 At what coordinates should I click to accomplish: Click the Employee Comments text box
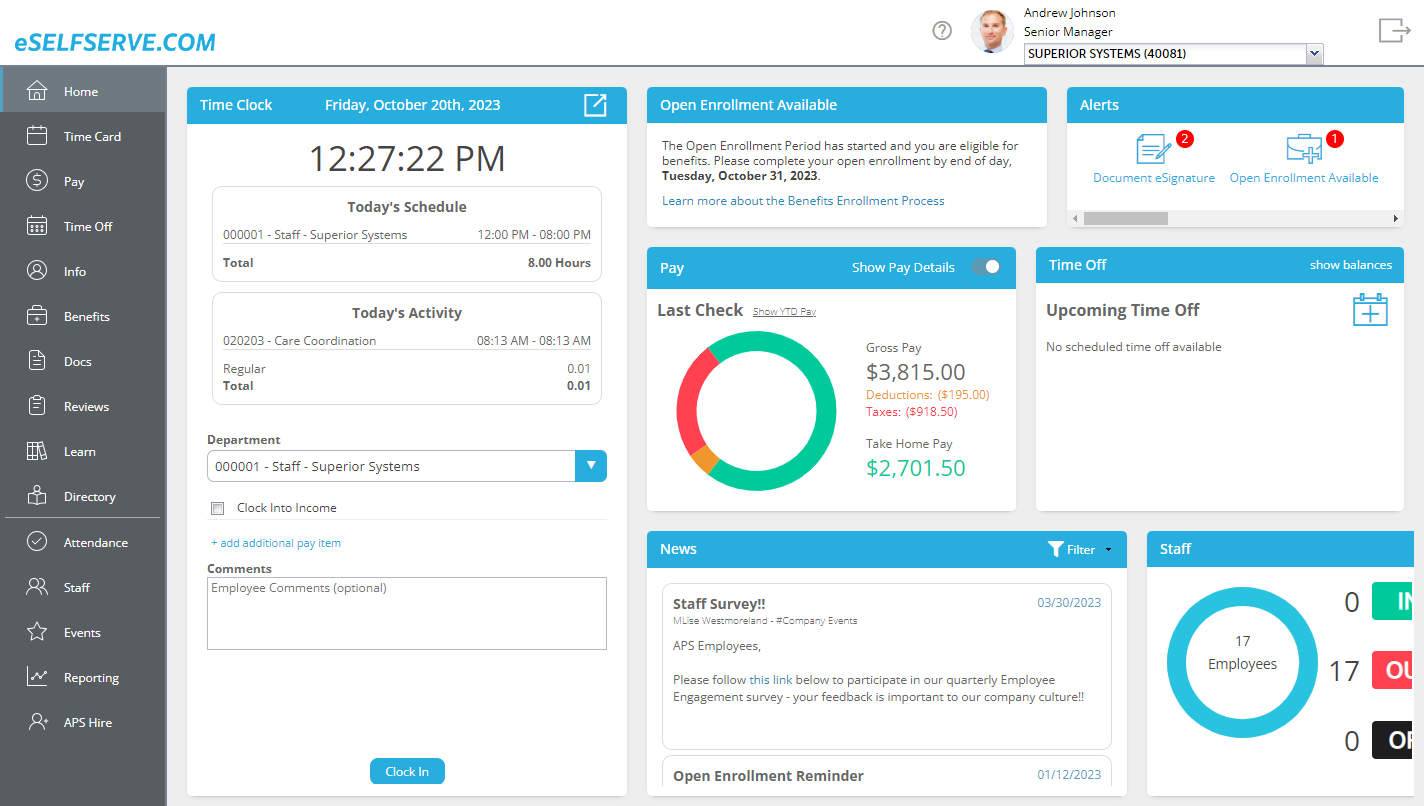tap(406, 613)
